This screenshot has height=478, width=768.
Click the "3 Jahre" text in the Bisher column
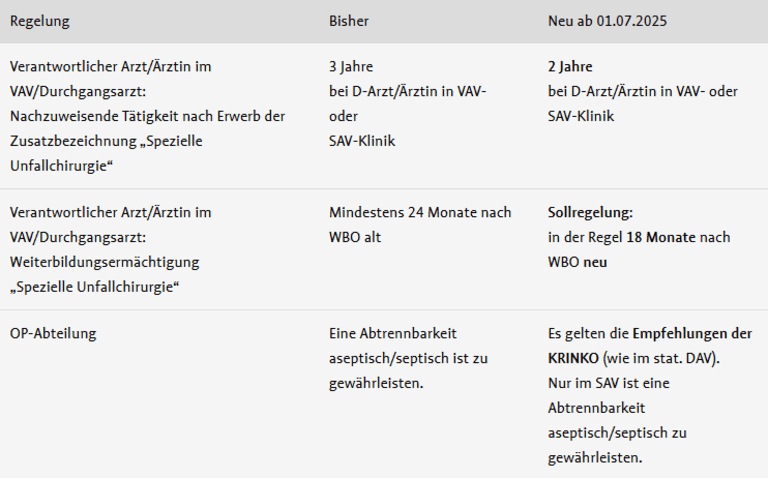point(351,67)
